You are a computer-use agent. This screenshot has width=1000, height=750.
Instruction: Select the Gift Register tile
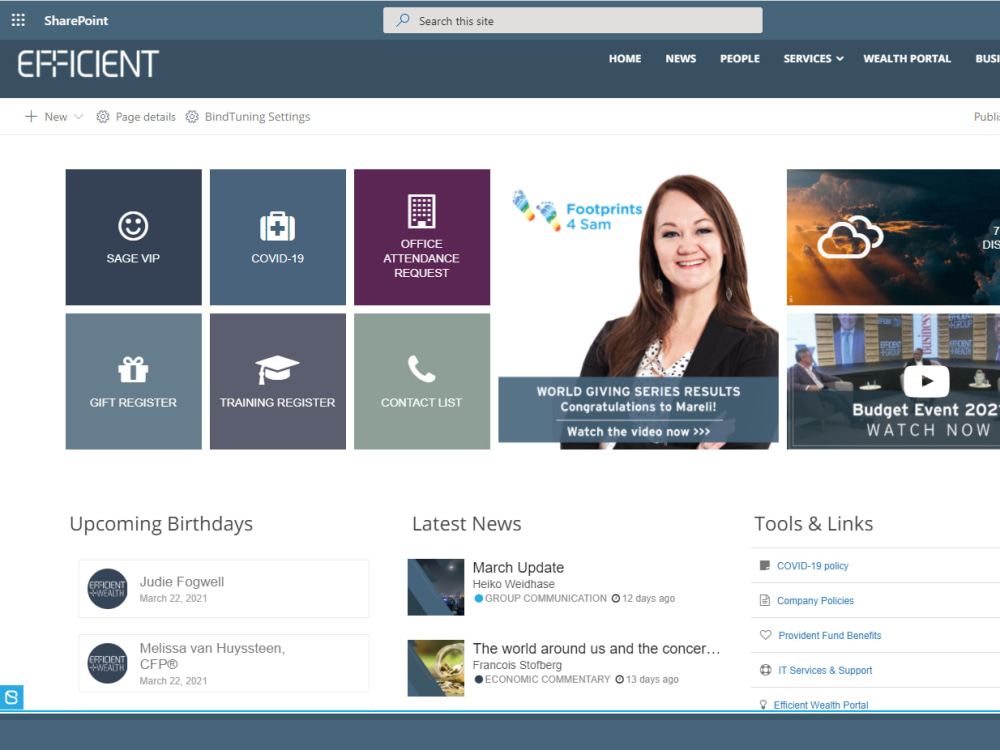click(x=133, y=381)
